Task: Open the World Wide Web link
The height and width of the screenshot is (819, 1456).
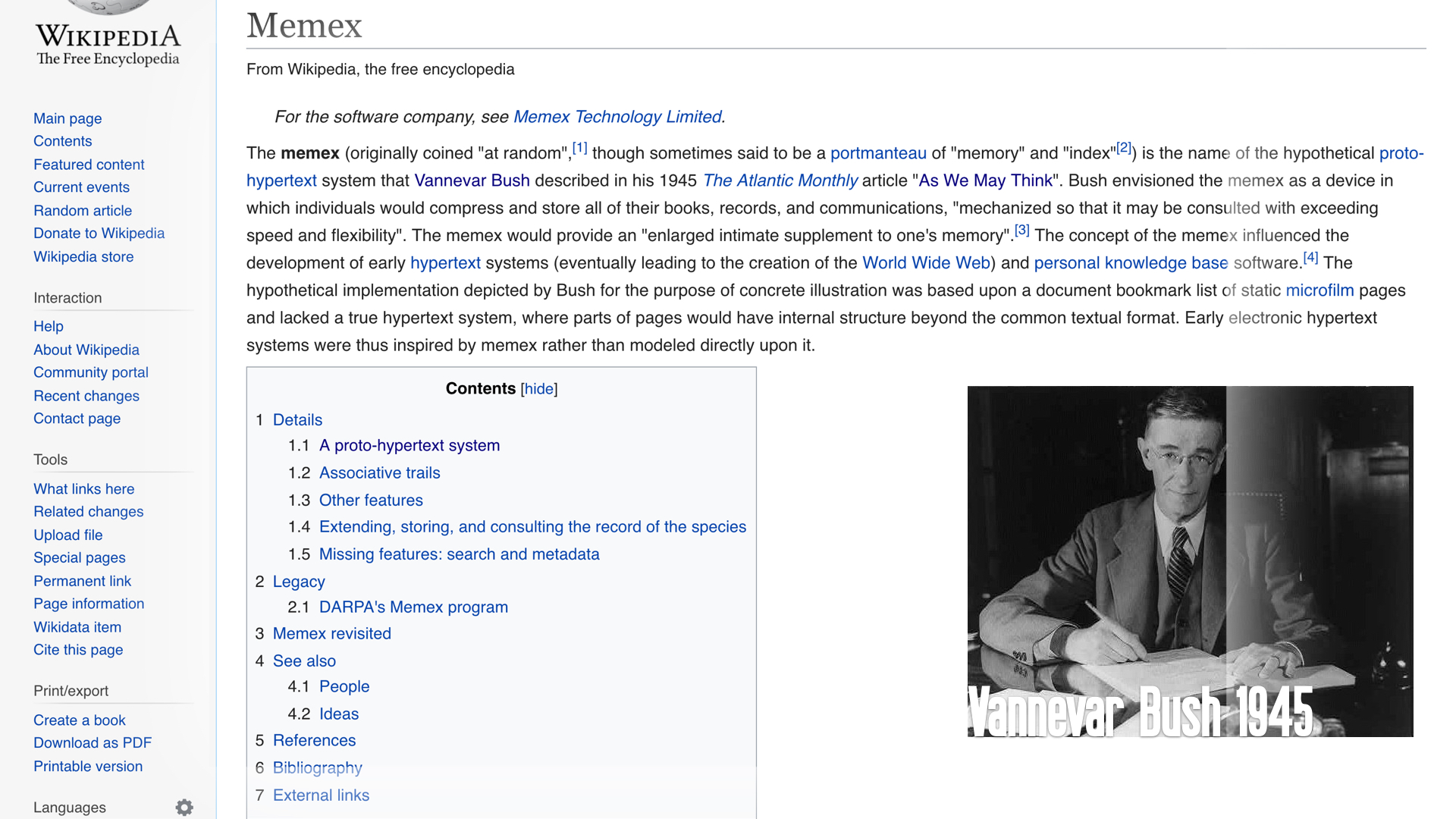Action: coord(926,263)
